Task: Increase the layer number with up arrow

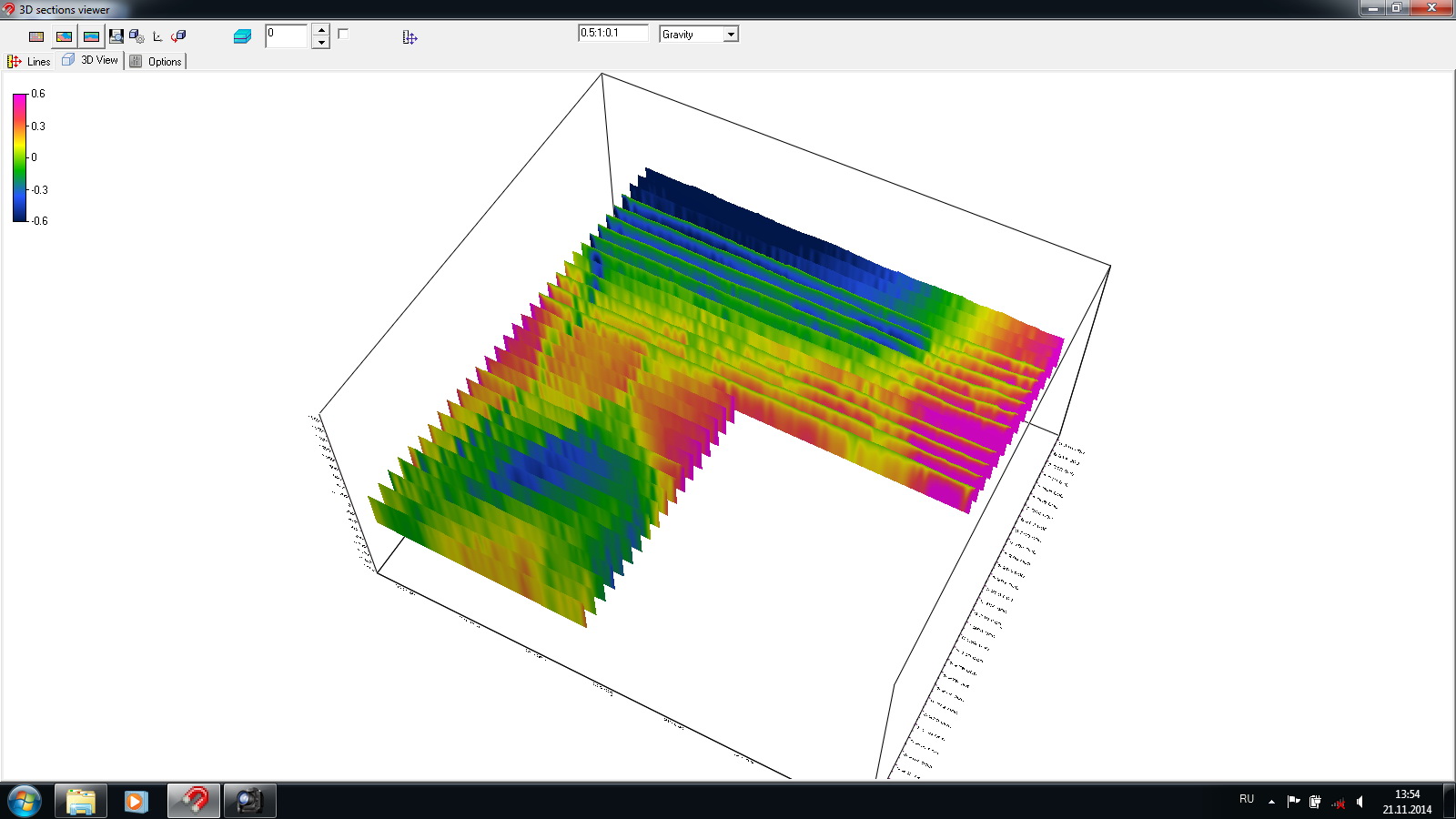Action: (321, 30)
